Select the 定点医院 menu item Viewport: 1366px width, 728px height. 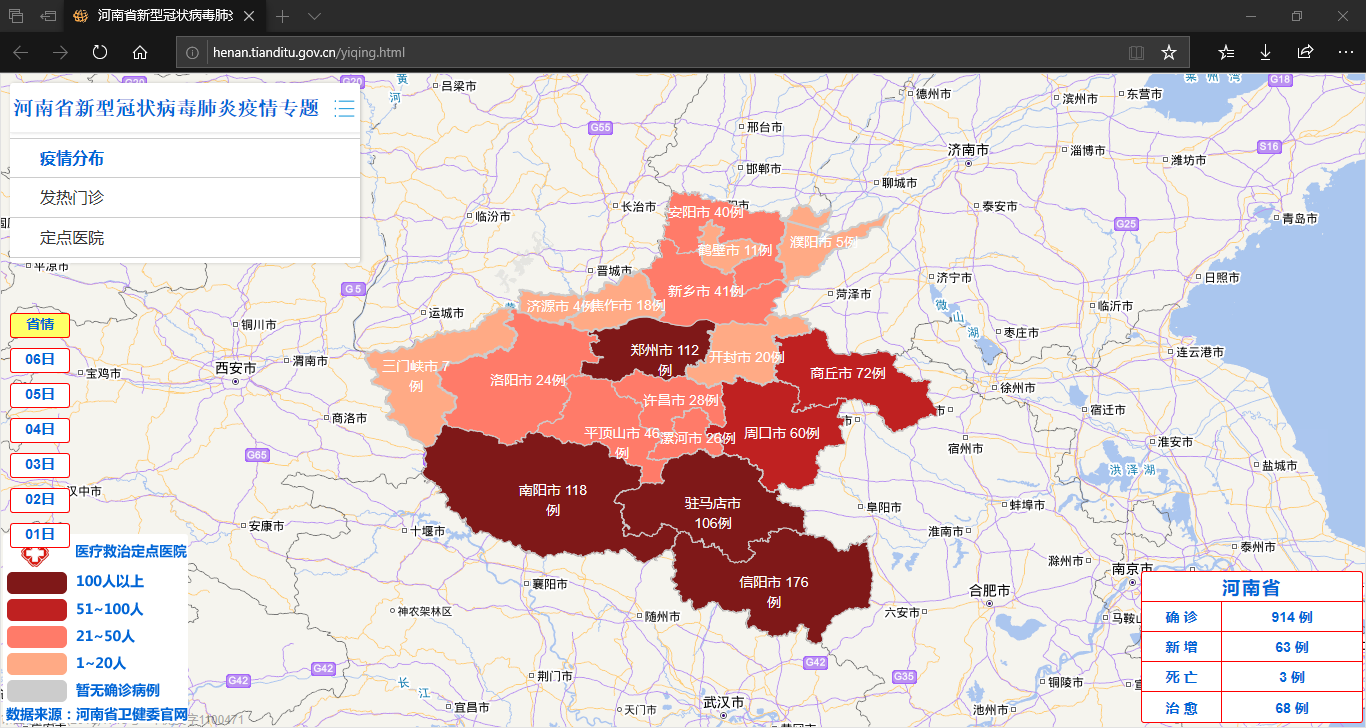(x=72, y=238)
